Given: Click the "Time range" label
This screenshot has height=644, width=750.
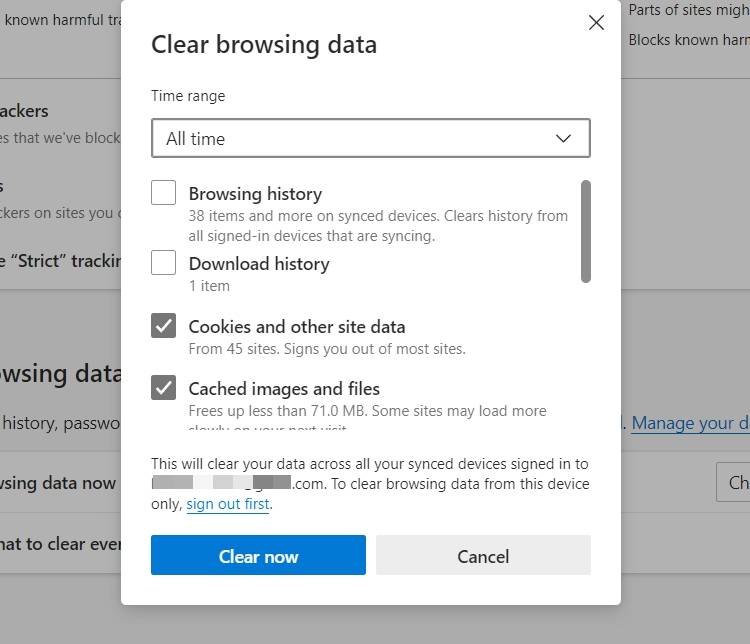Looking at the screenshot, I should (x=188, y=96).
